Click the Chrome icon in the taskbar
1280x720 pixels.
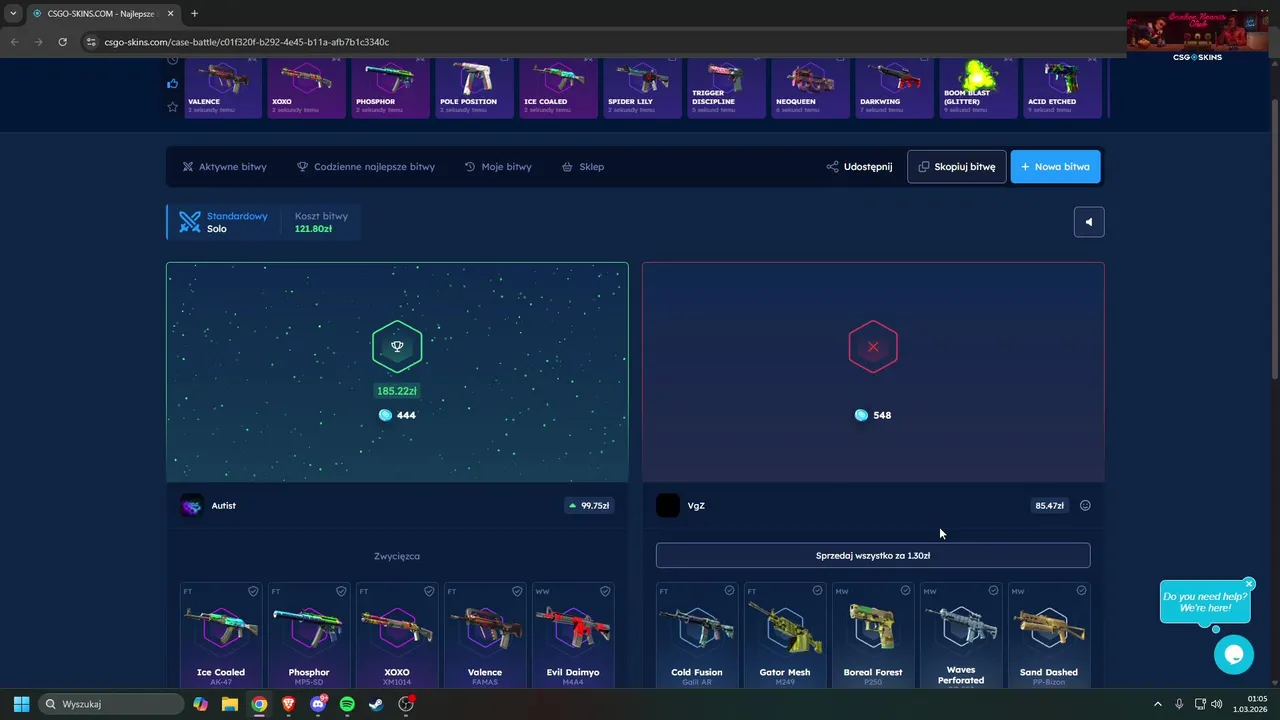[259, 704]
